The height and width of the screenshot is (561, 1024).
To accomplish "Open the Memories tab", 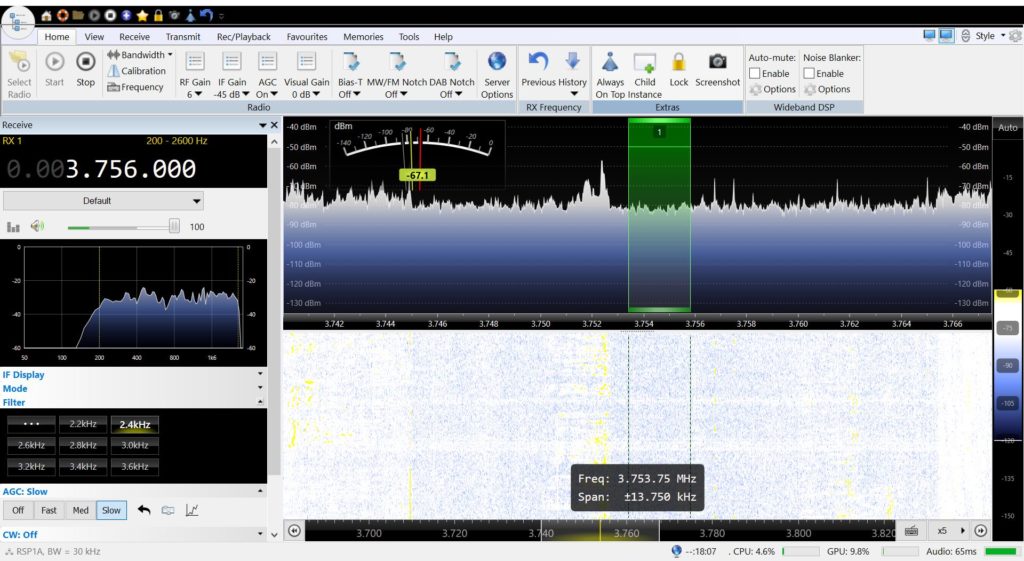I will tap(363, 37).
